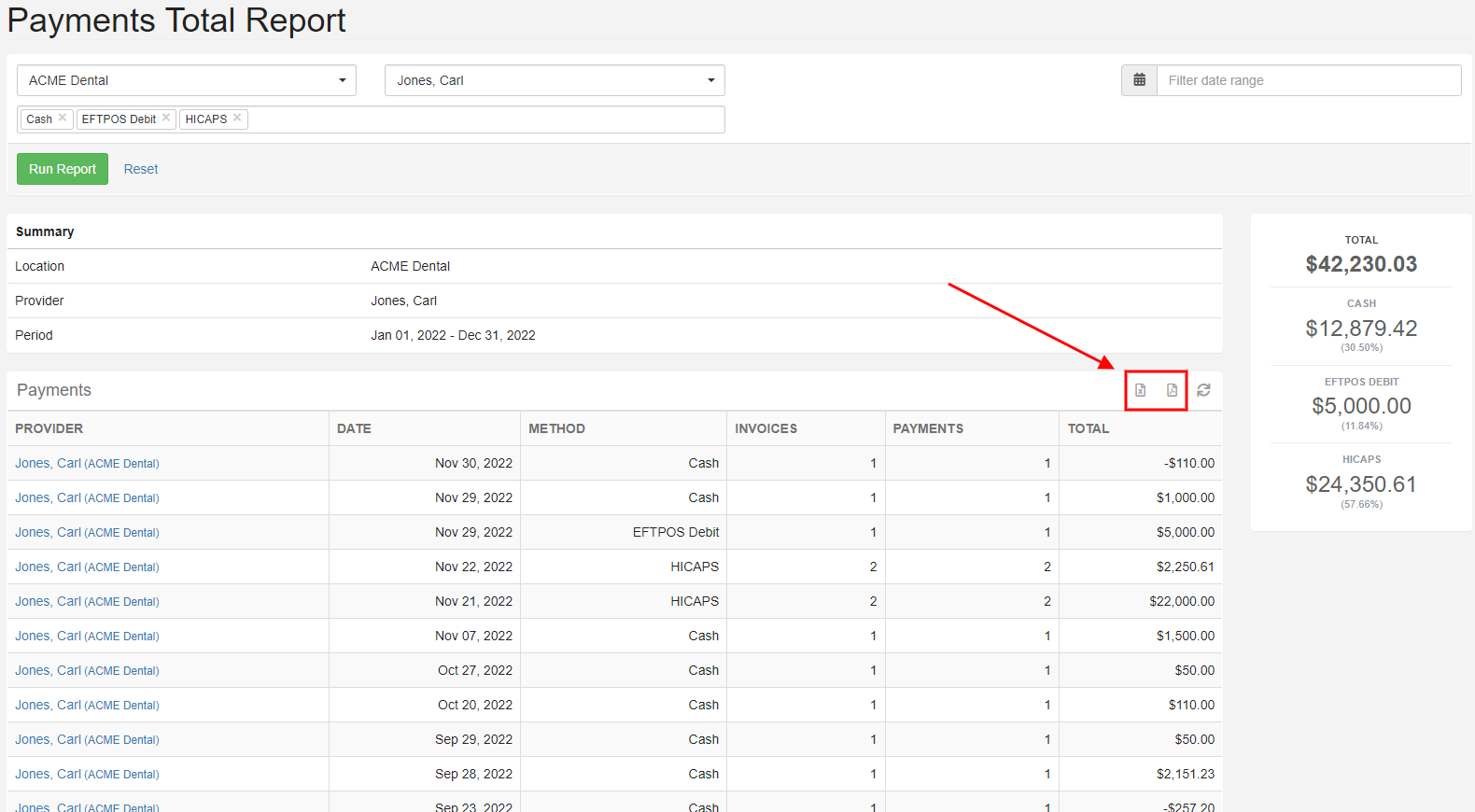Run the report with green button

63,169
